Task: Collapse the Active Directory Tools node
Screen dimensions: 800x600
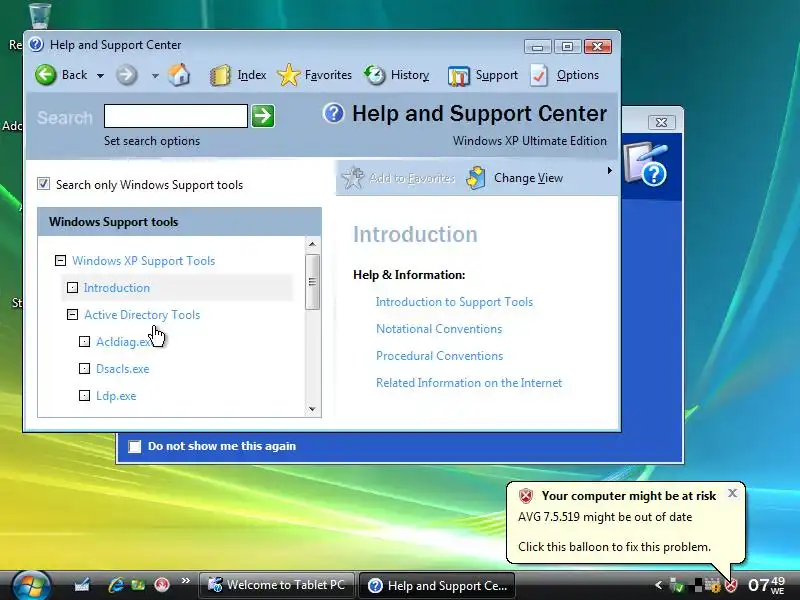Action: point(72,315)
